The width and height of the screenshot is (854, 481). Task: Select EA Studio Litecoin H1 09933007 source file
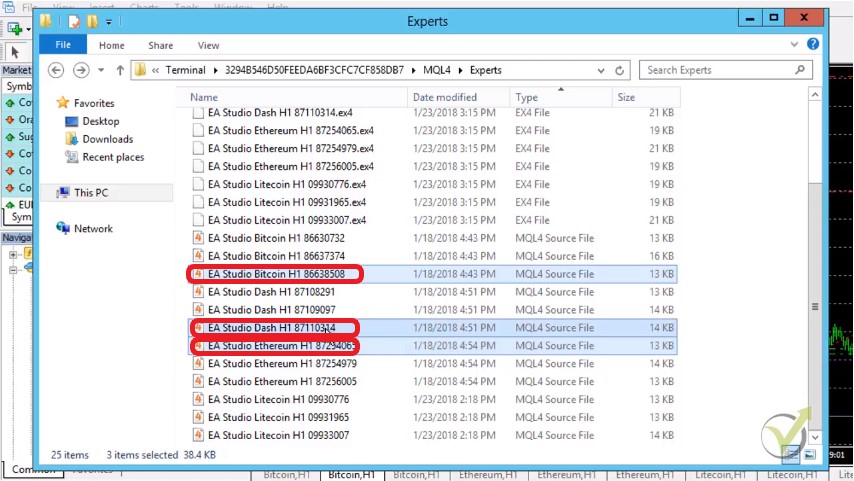278,435
